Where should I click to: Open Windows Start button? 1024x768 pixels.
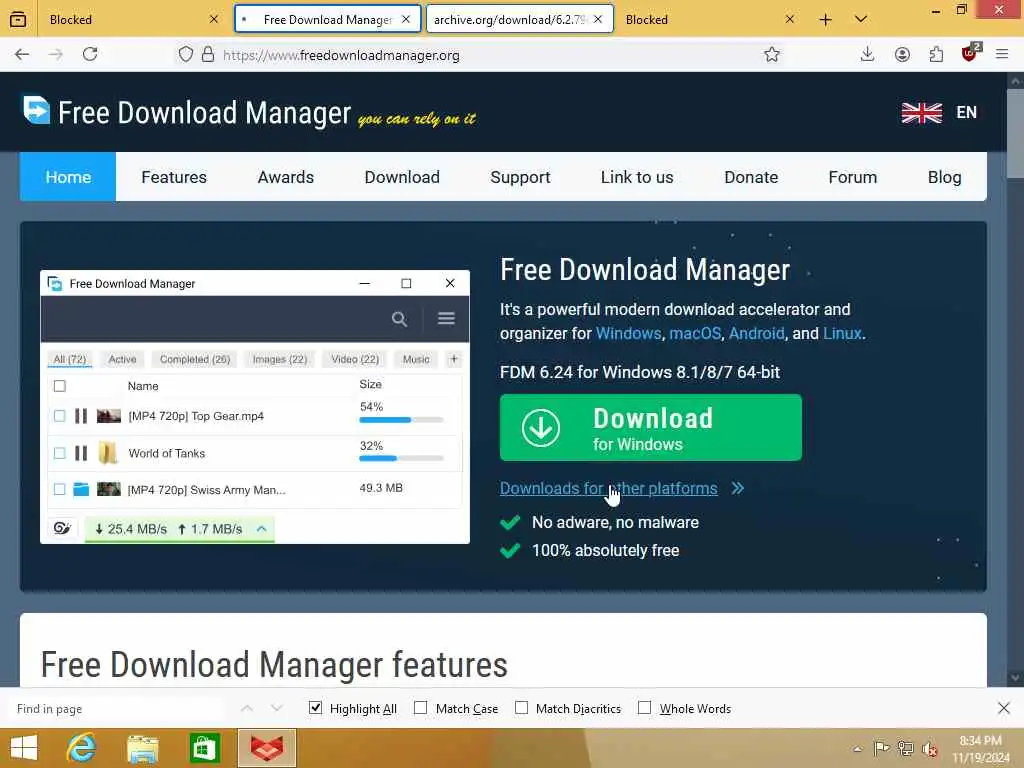24,748
